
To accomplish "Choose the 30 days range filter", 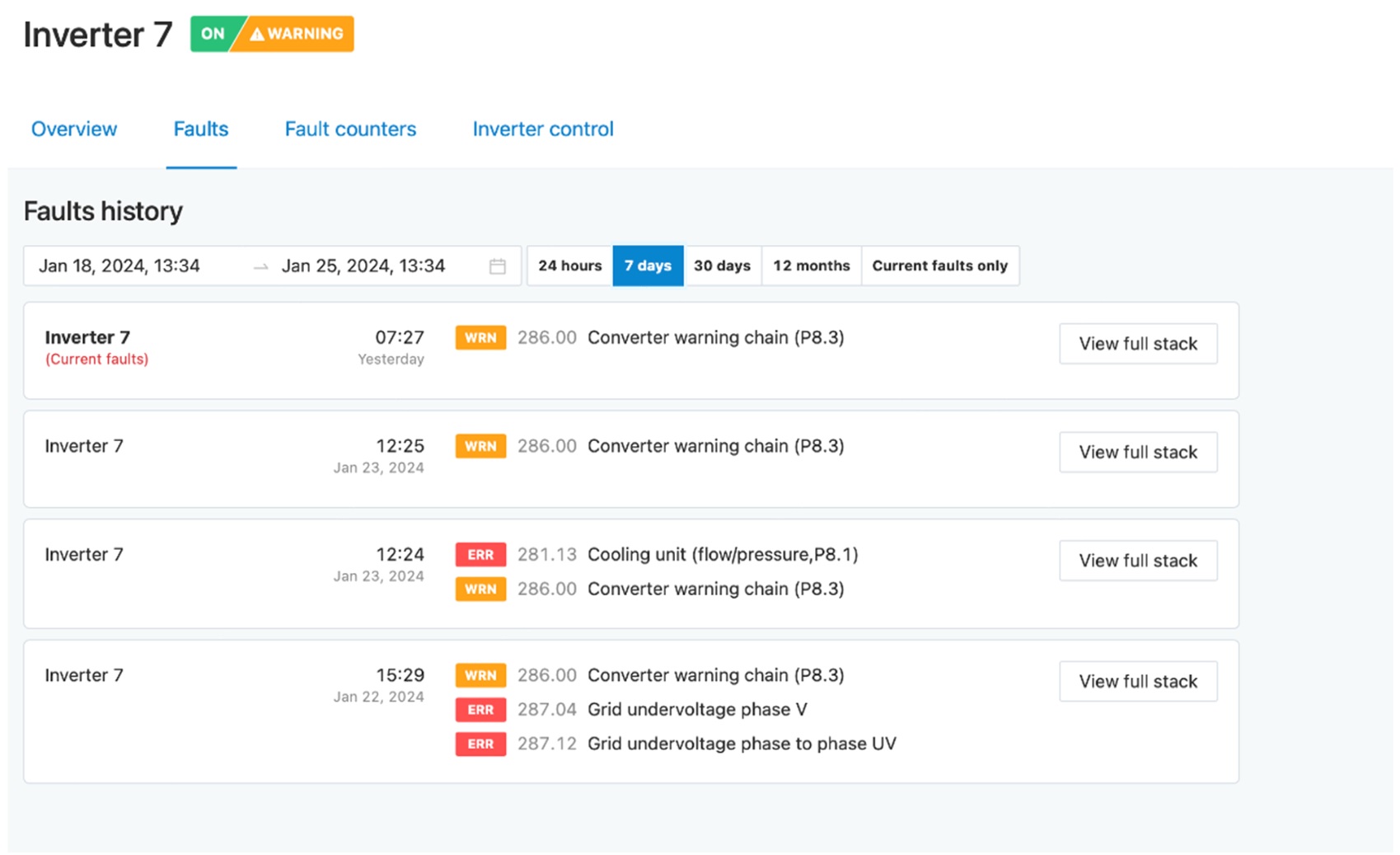I will [723, 265].
